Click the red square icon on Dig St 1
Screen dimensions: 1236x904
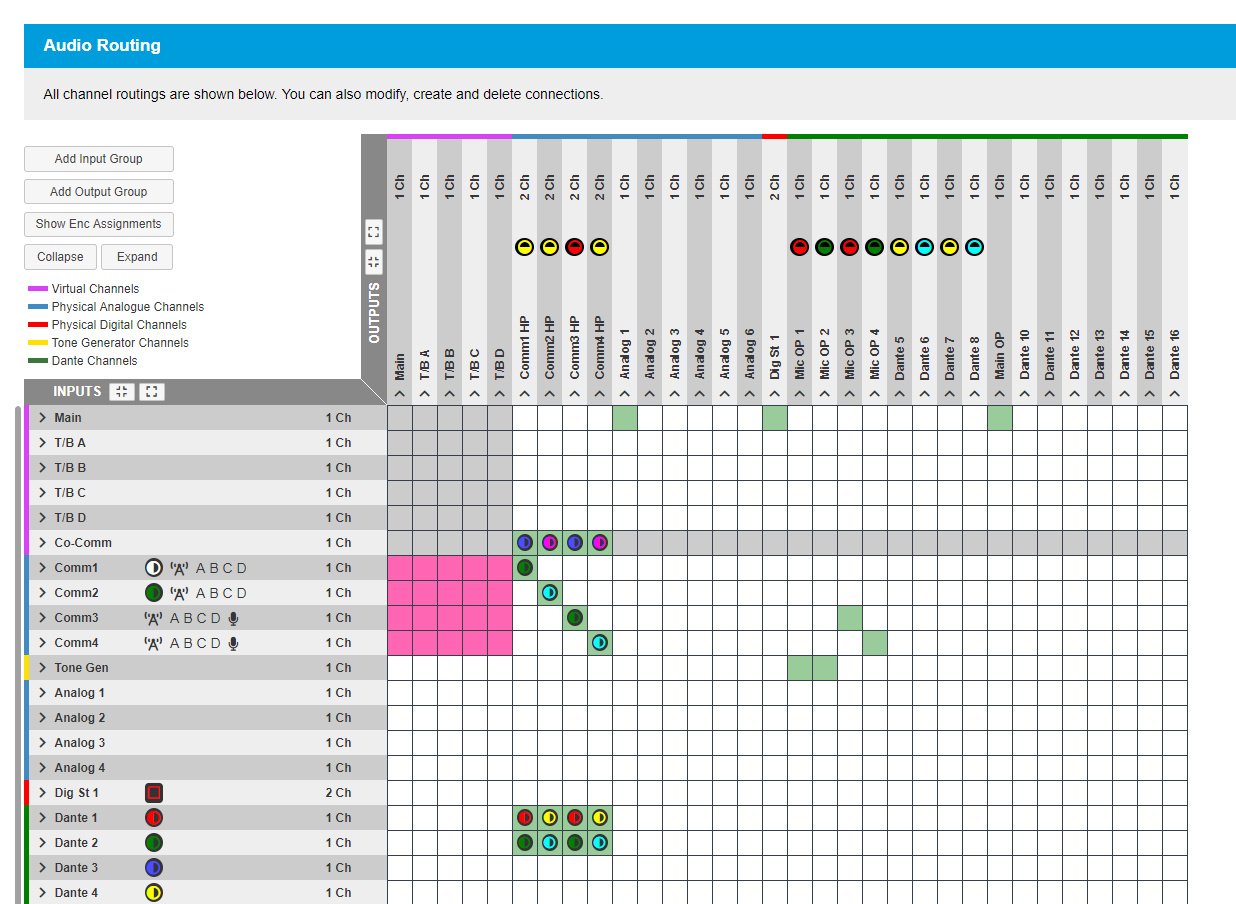click(x=154, y=793)
